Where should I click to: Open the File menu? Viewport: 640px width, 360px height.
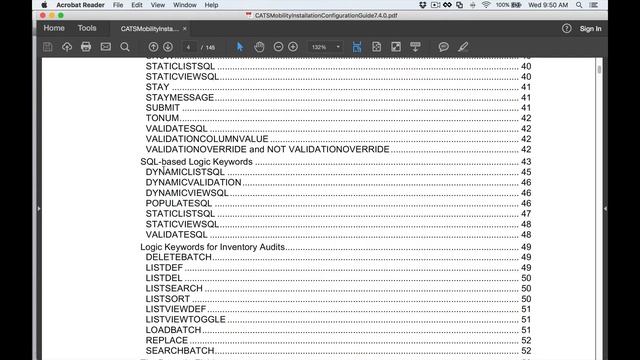tap(118, 5)
